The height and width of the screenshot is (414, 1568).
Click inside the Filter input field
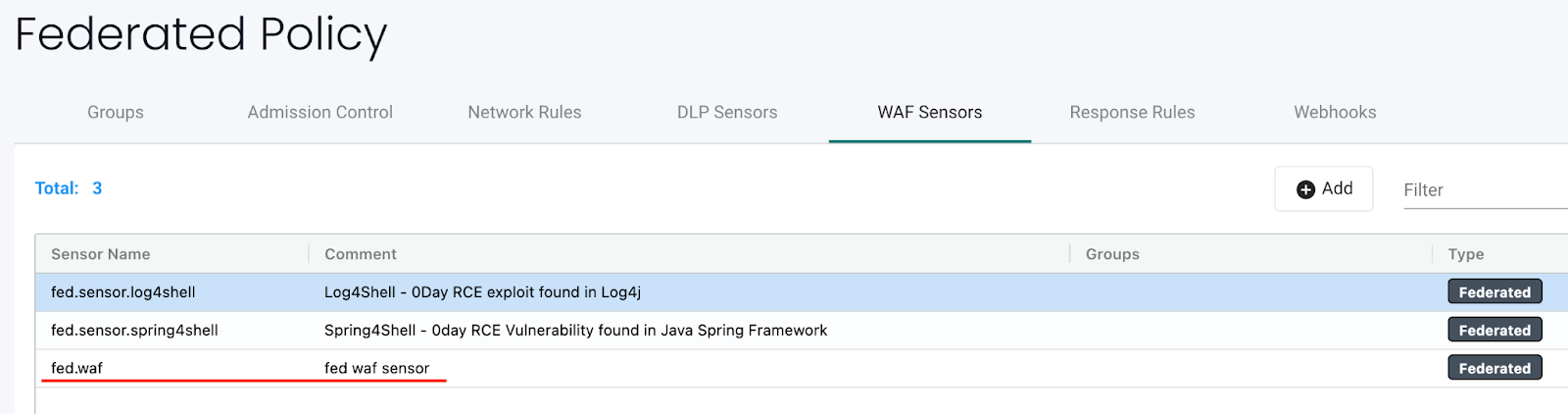coord(1480,190)
